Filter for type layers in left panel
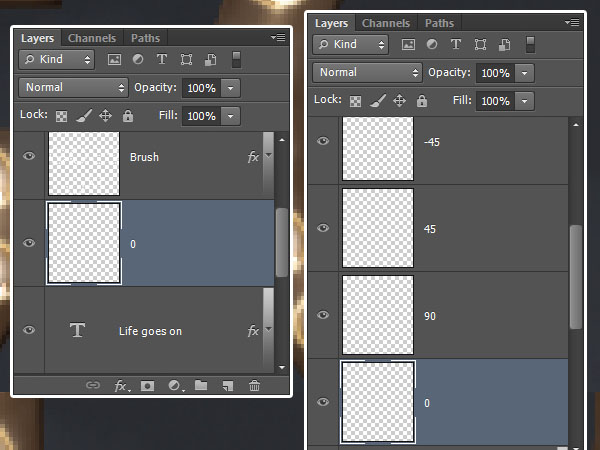 (x=161, y=60)
